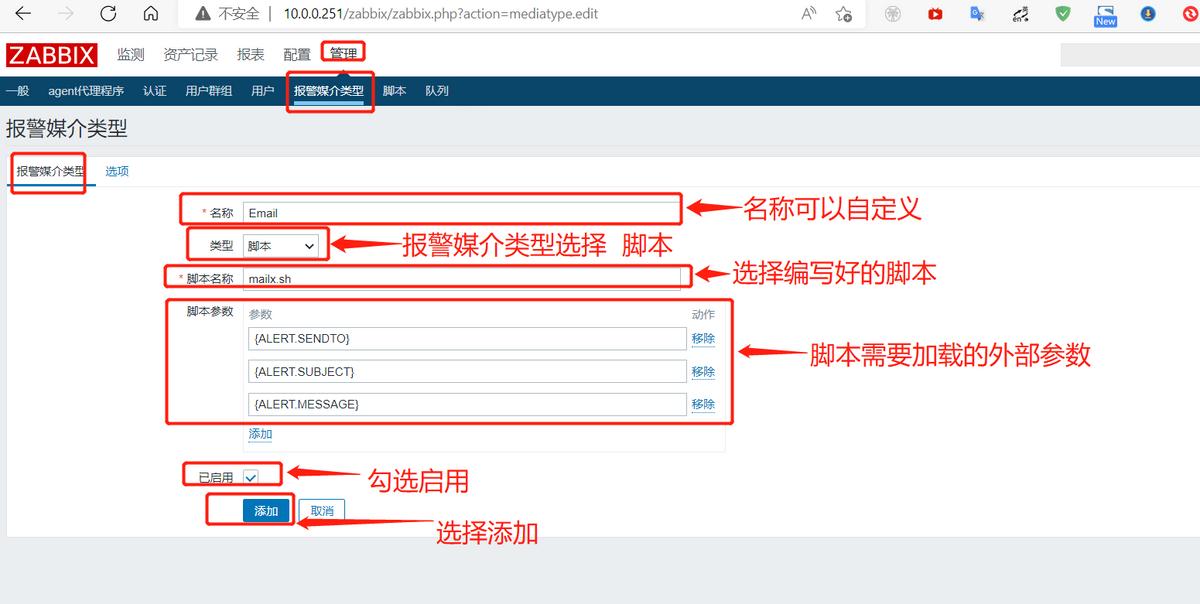This screenshot has width=1200, height=604.
Task: Click 添加 link to add script parameter
Action: pyautogui.click(x=259, y=433)
